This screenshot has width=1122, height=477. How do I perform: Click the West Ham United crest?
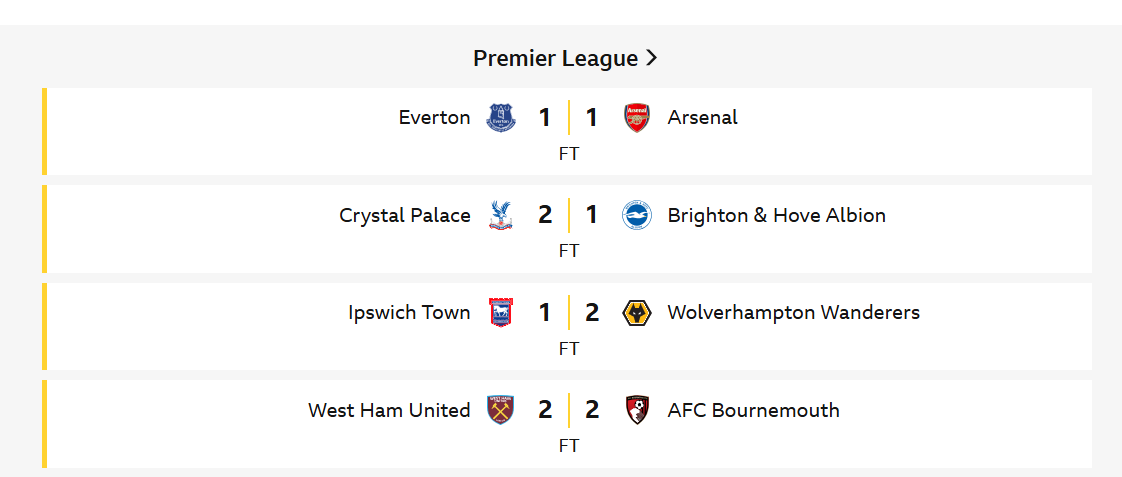pos(501,410)
